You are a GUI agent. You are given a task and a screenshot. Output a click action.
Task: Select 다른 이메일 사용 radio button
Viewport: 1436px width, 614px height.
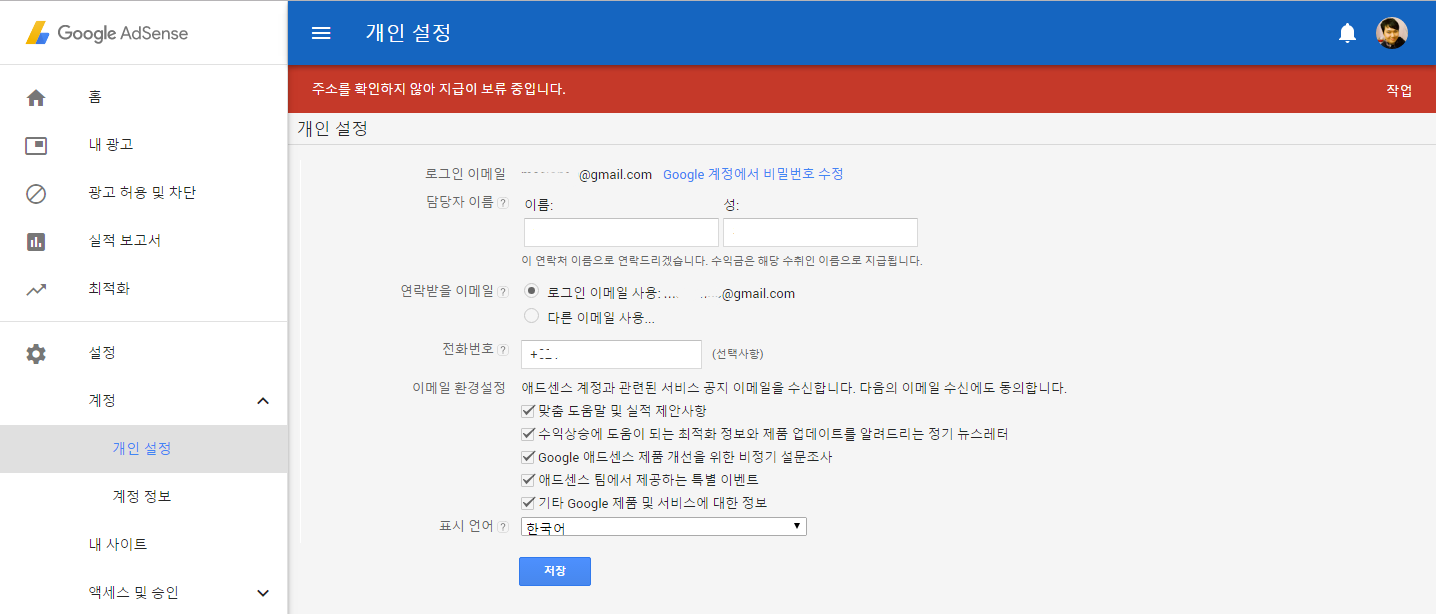[531, 317]
